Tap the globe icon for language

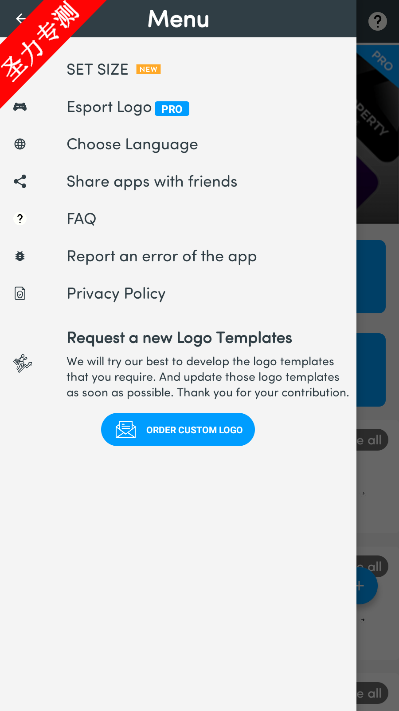pos(19,144)
